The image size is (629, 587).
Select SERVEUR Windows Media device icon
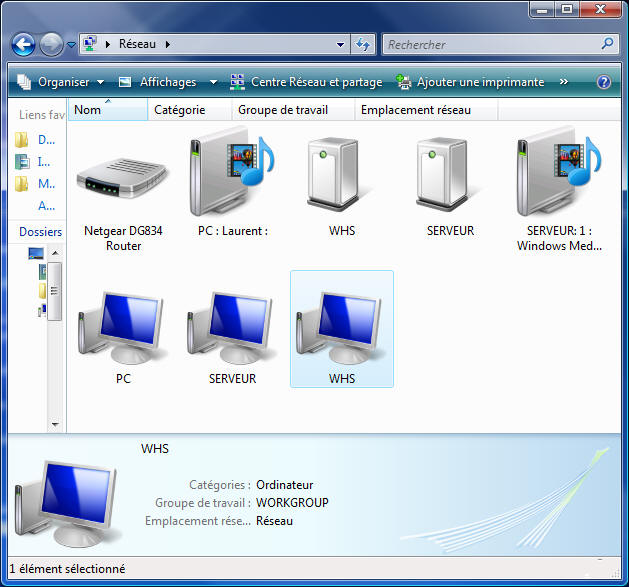pyautogui.click(x=559, y=178)
